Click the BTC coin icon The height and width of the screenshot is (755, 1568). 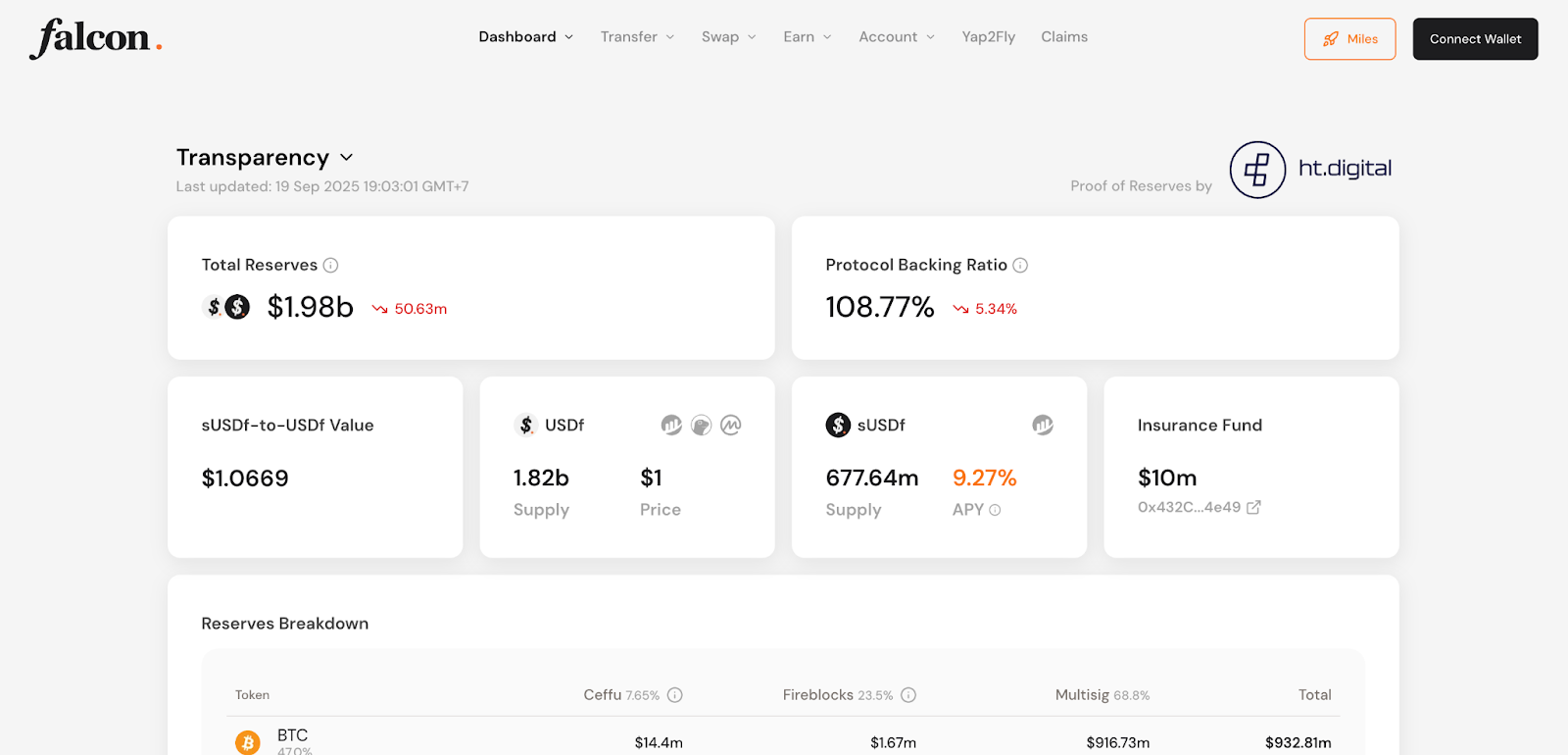pos(248,742)
